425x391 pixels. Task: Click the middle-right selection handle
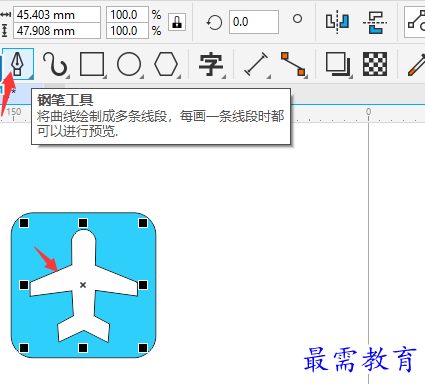click(x=143, y=285)
